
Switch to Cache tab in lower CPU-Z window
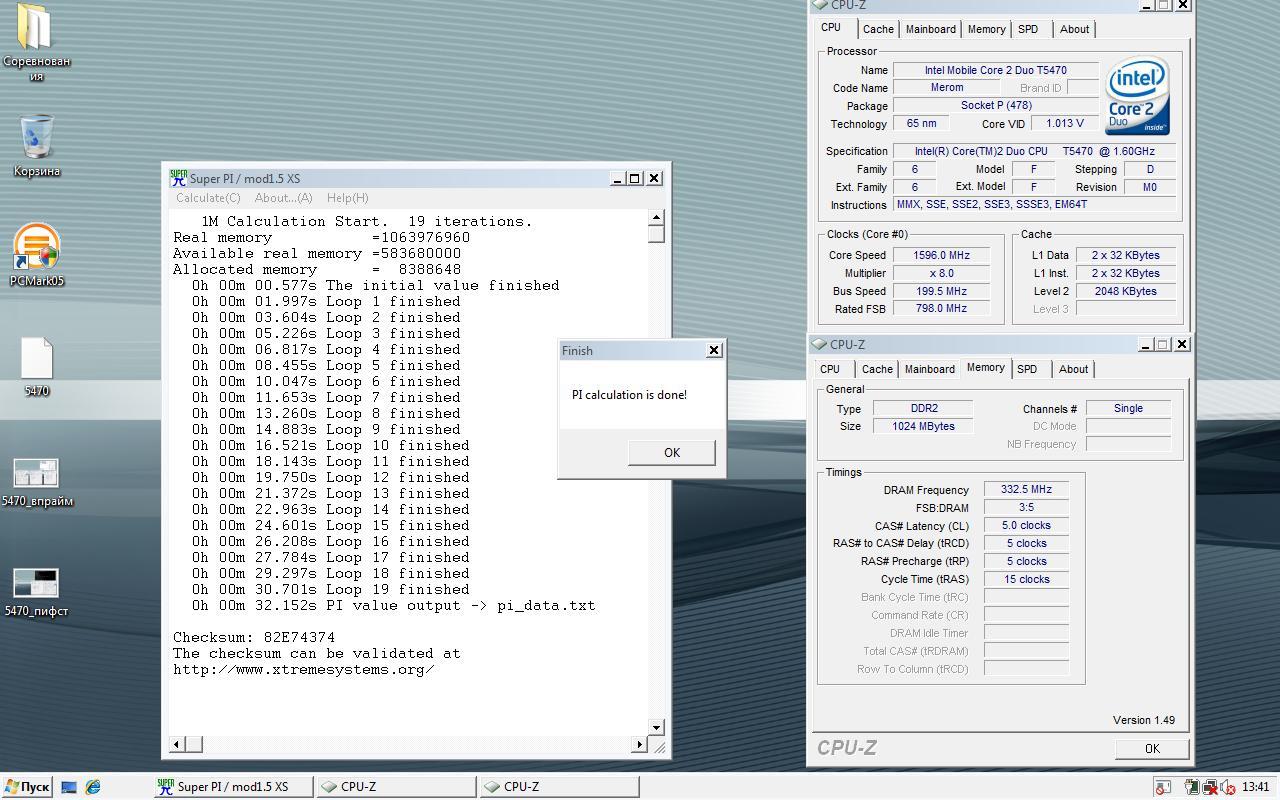877,369
